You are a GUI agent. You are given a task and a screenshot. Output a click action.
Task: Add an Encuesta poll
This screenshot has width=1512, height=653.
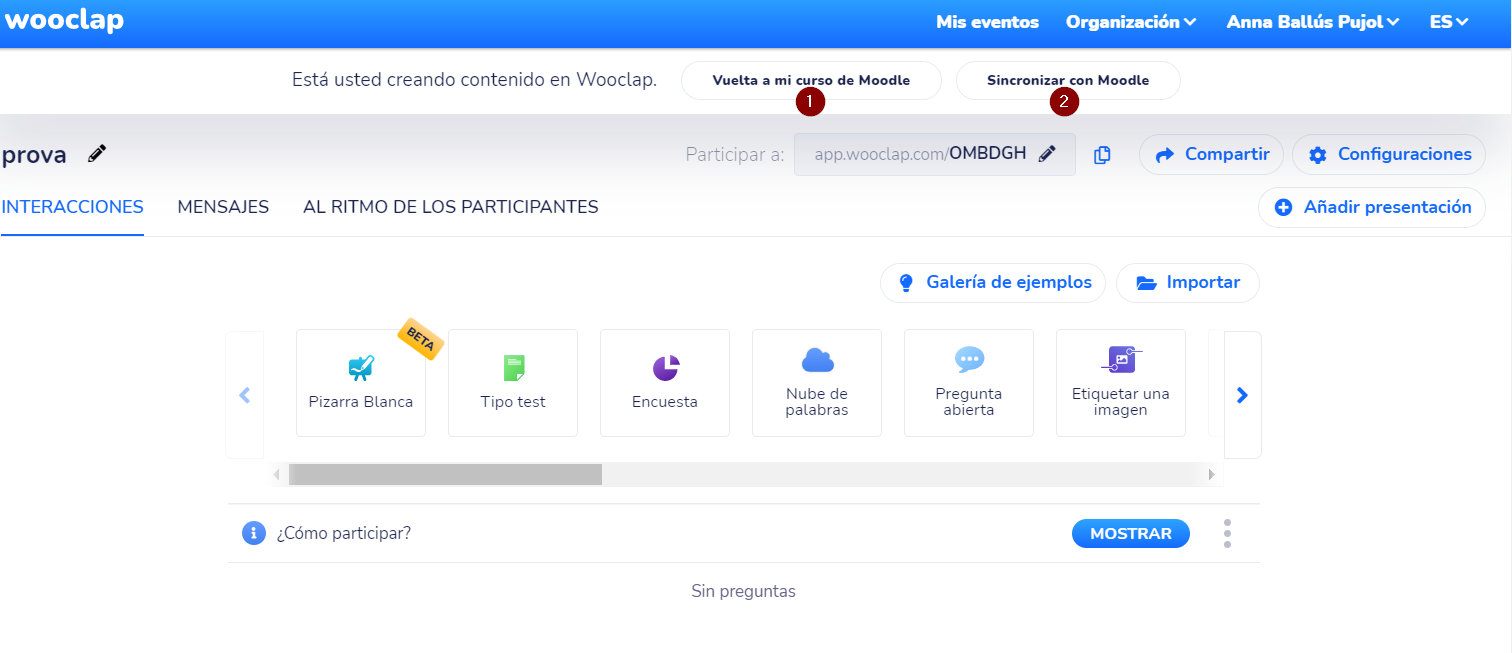pyautogui.click(x=665, y=383)
